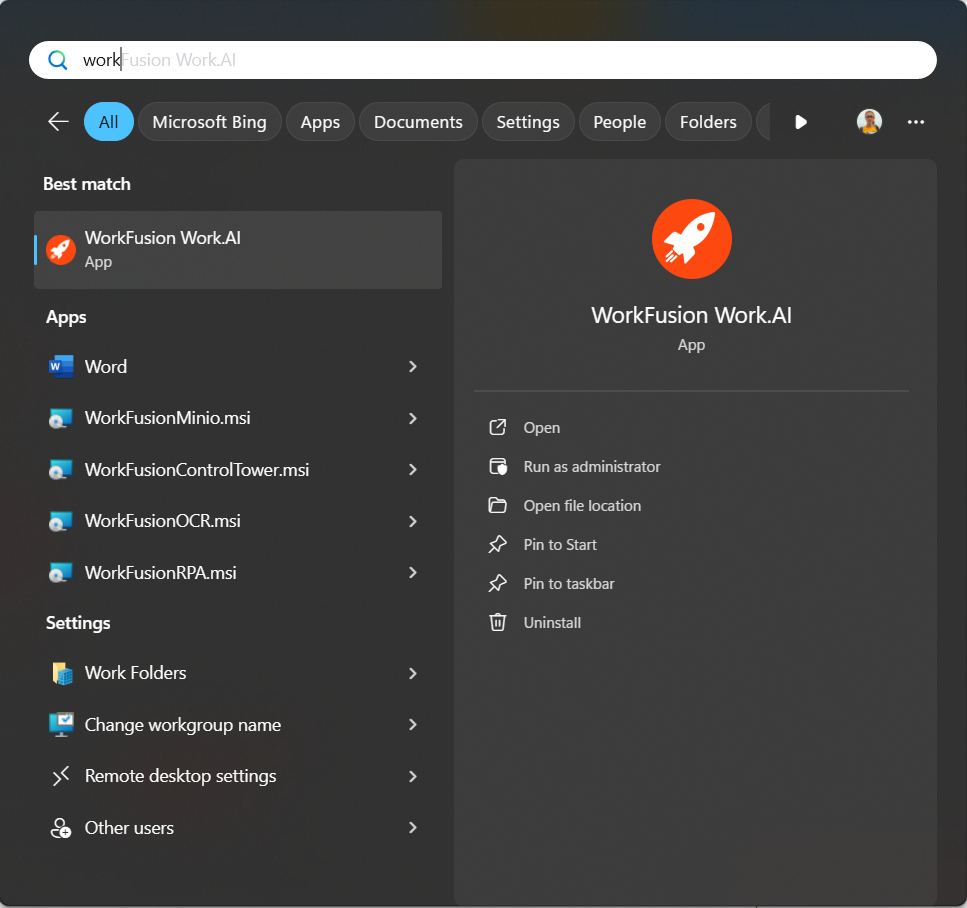Switch to the Folders filter tab
967x908 pixels.
[x=708, y=122]
